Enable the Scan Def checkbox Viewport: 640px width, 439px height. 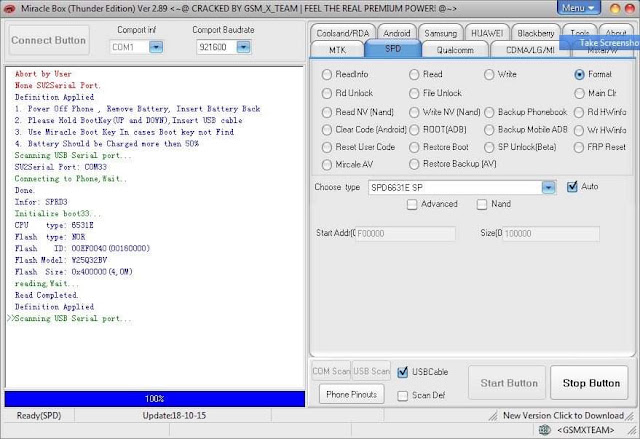[402, 395]
